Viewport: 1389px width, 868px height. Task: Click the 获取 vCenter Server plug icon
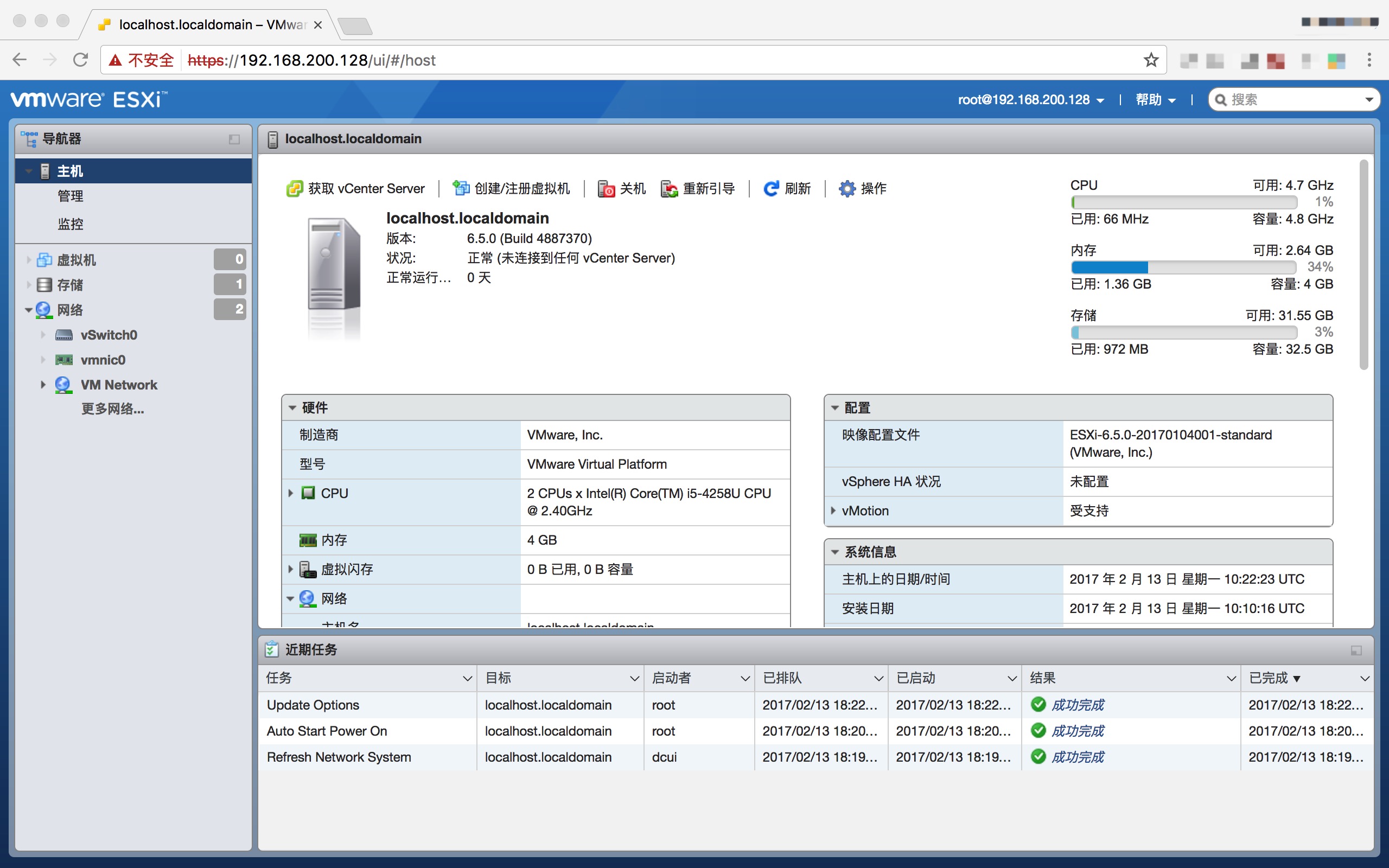click(295, 188)
